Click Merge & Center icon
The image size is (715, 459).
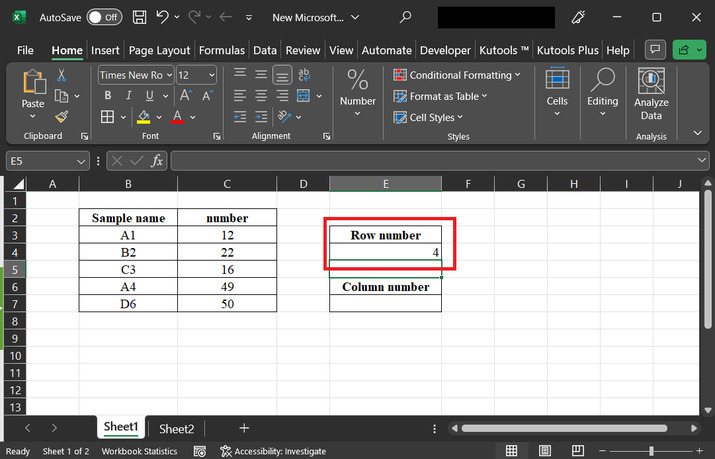pyautogui.click(x=303, y=96)
